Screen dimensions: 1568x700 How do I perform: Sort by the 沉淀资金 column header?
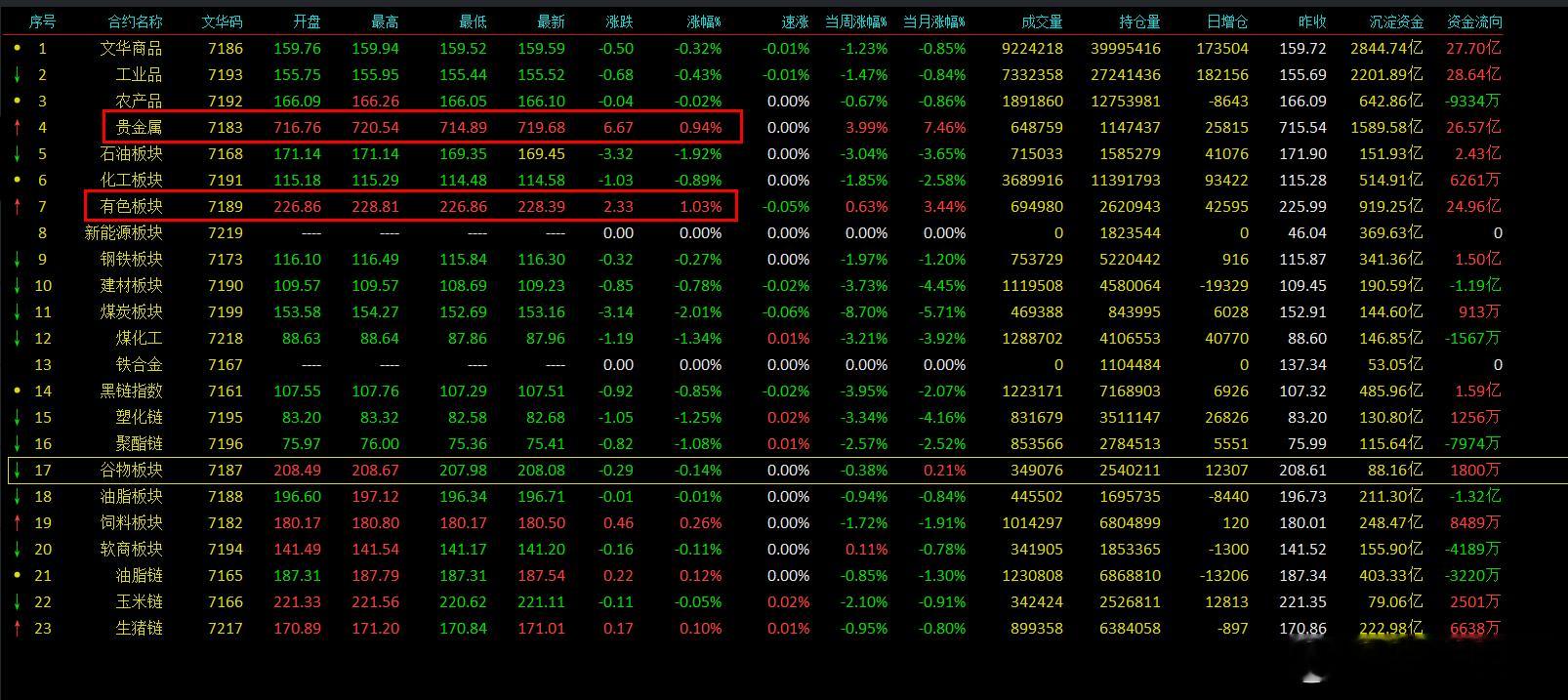pos(1396,21)
